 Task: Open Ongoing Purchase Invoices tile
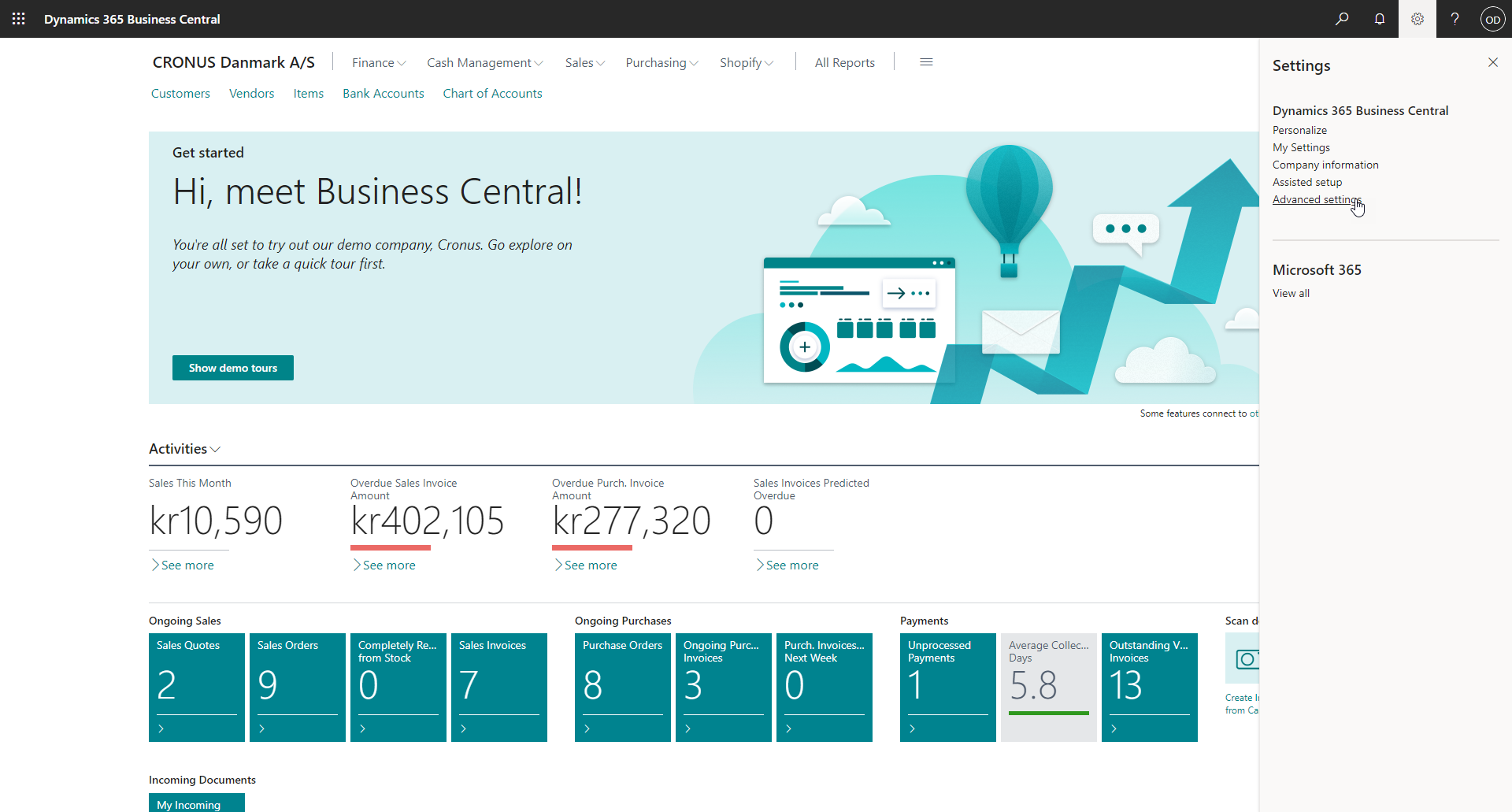point(724,687)
